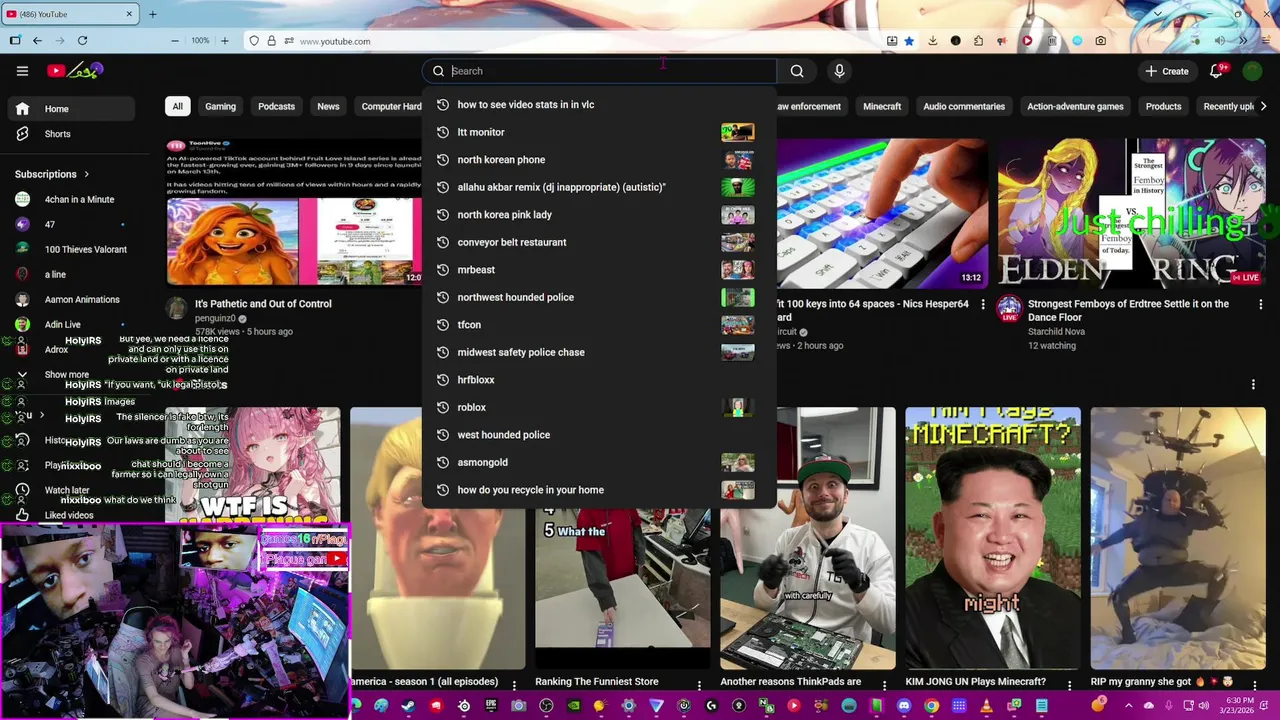Click the YouTube logo
The height and width of the screenshot is (720, 1280).
coord(74,70)
